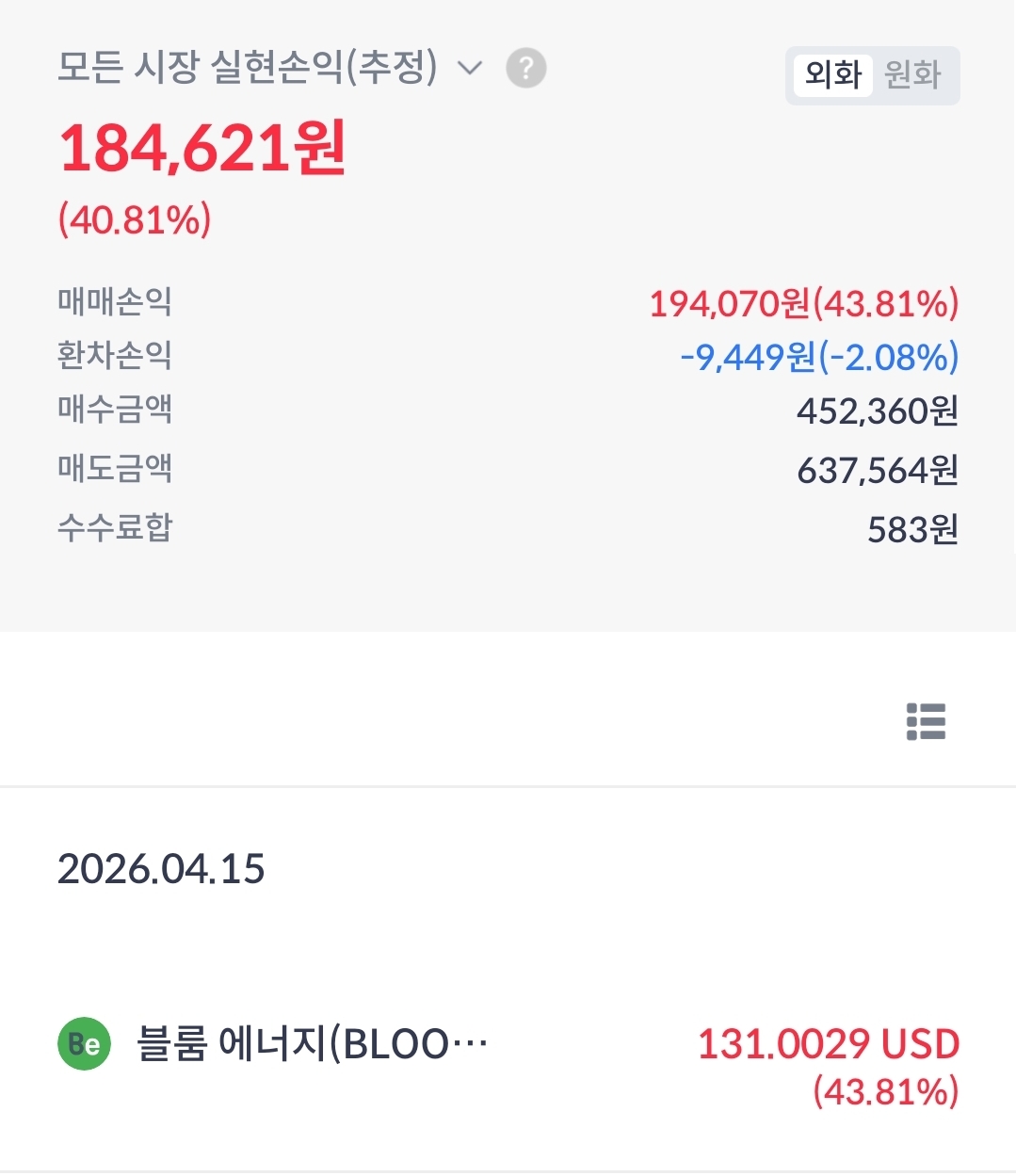Select the 환차손익 row label

(115, 356)
